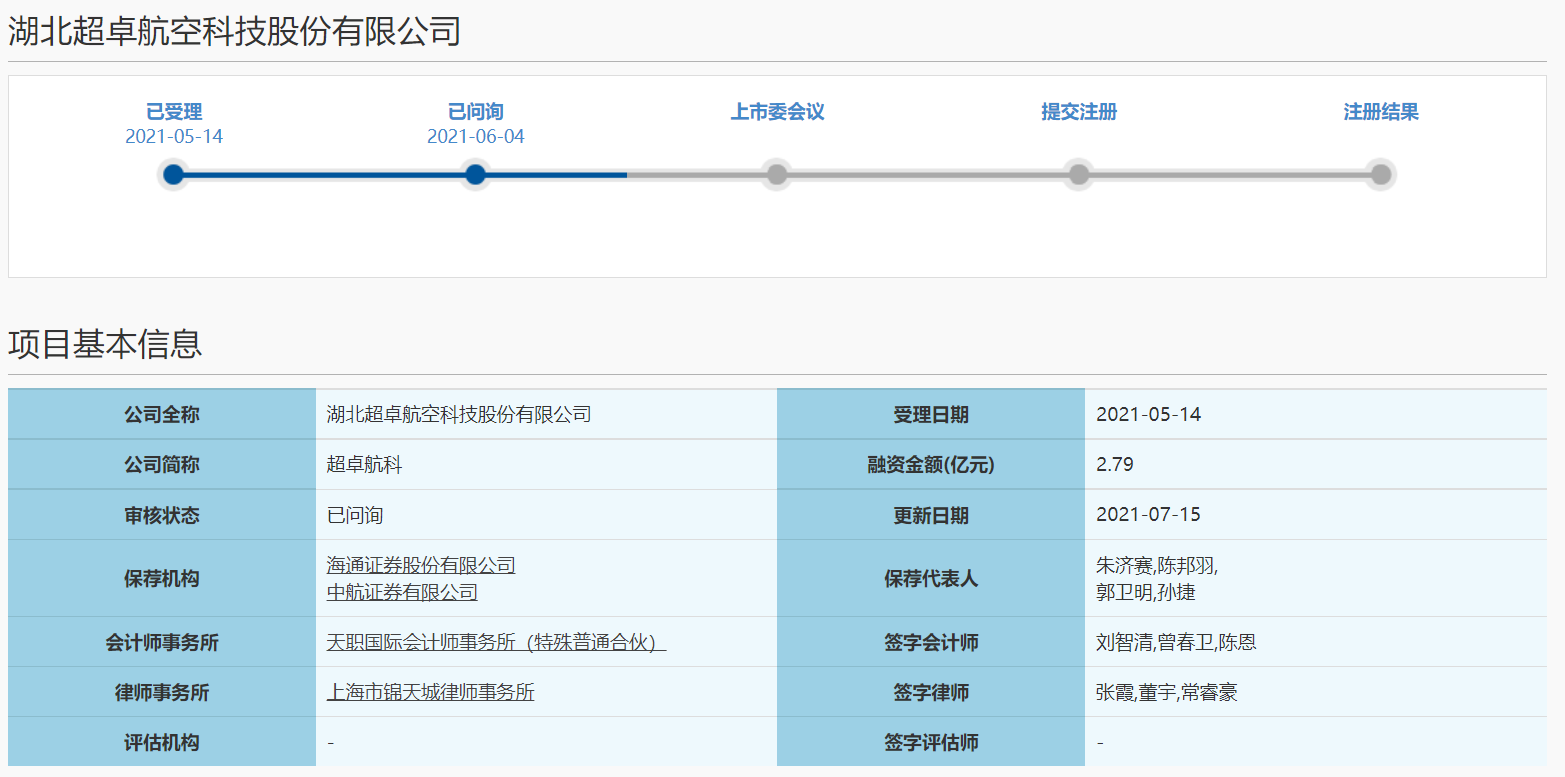Open the 中航证券有限公司 link

click(x=402, y=591)
